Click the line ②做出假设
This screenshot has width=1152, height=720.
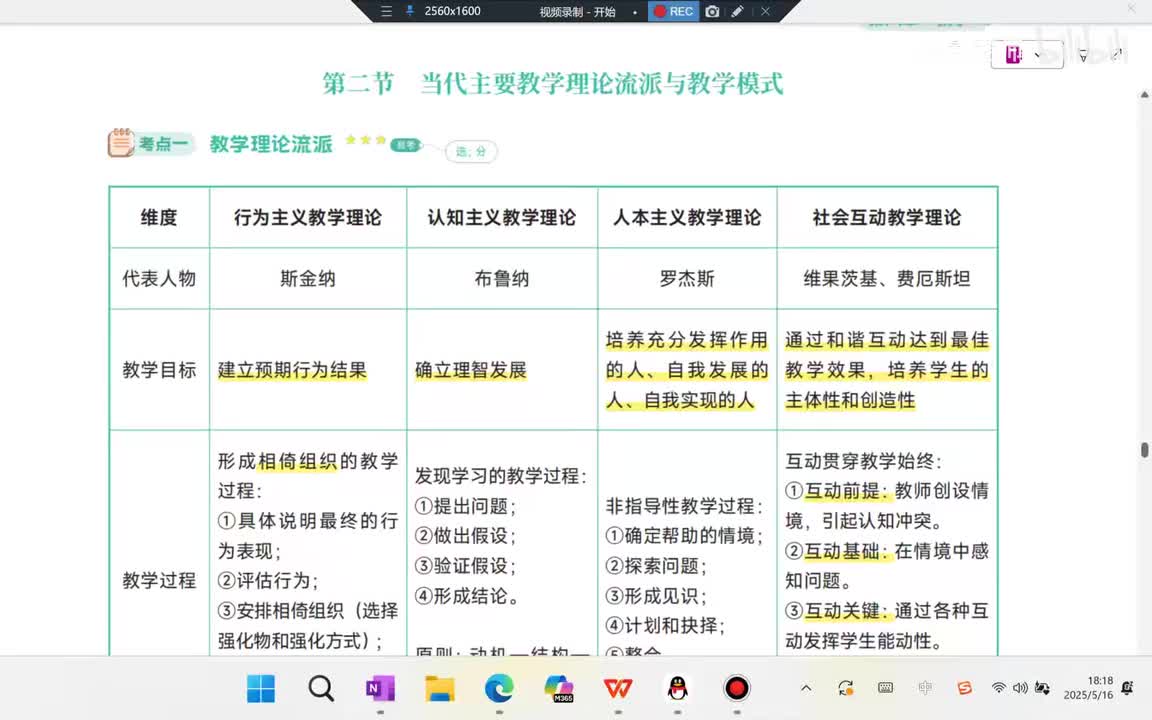tap(466, 536)
